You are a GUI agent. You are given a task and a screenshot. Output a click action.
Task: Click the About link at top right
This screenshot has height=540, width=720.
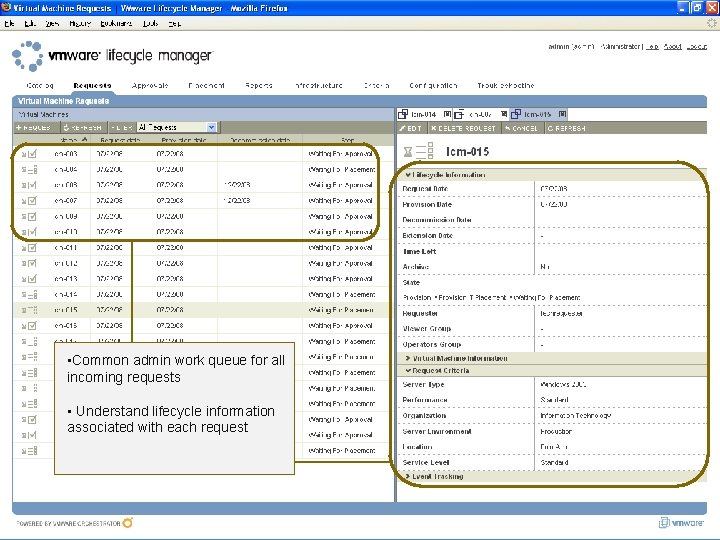672,47
